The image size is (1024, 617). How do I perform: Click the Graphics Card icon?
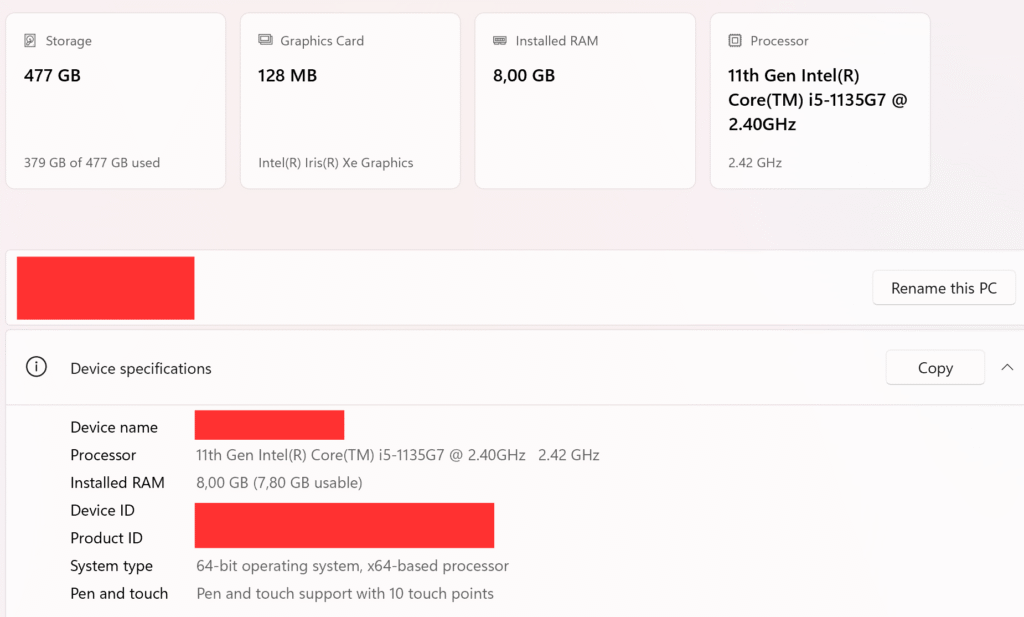[265, 41]
